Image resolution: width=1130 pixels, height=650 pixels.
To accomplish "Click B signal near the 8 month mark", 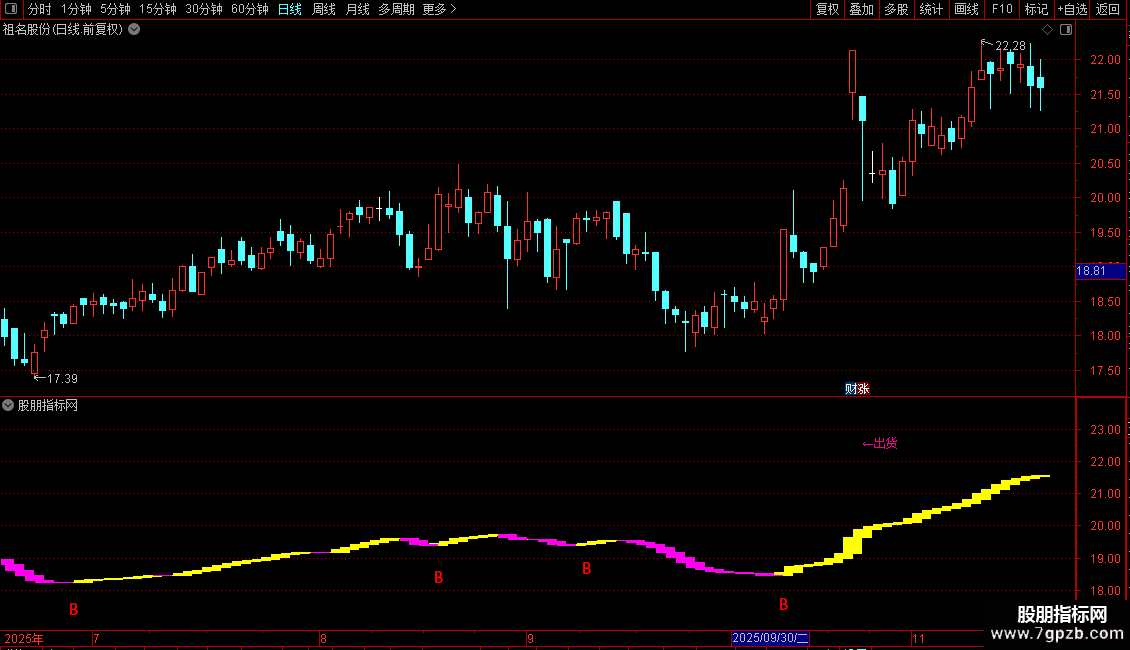I will coord(438,577).
